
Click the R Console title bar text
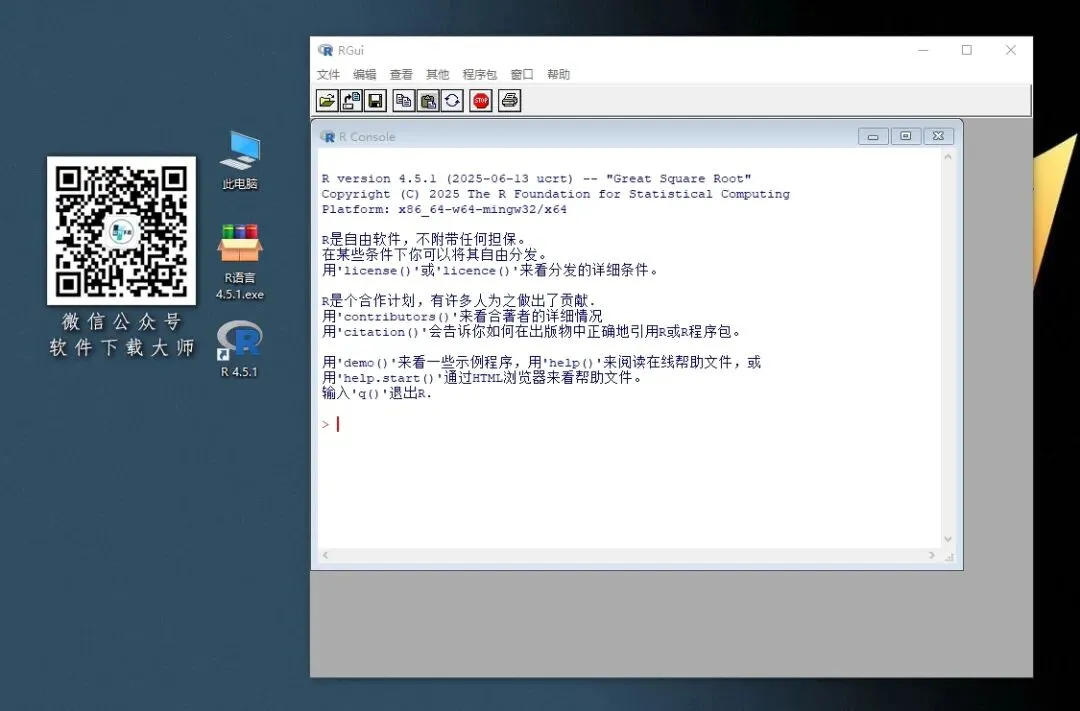tap(367, 136)
